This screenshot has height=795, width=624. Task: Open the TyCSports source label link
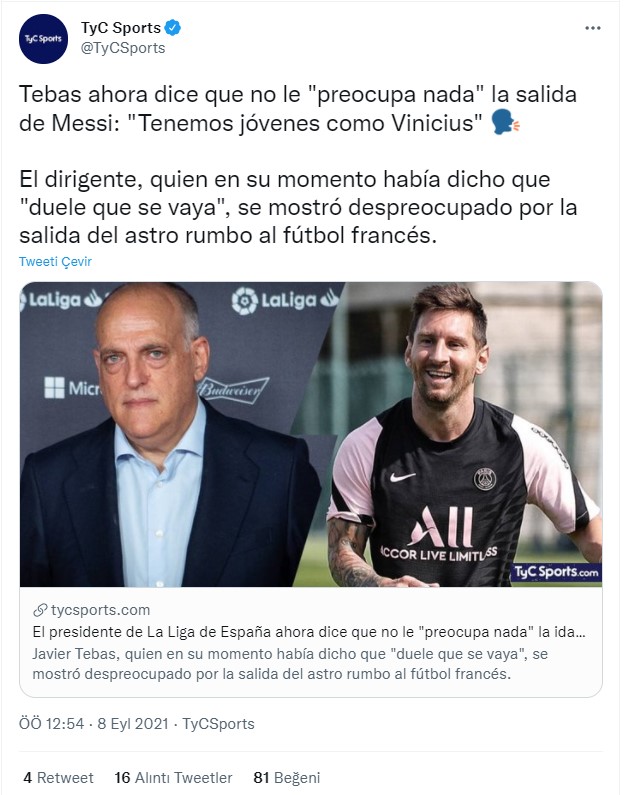[218, 724]
